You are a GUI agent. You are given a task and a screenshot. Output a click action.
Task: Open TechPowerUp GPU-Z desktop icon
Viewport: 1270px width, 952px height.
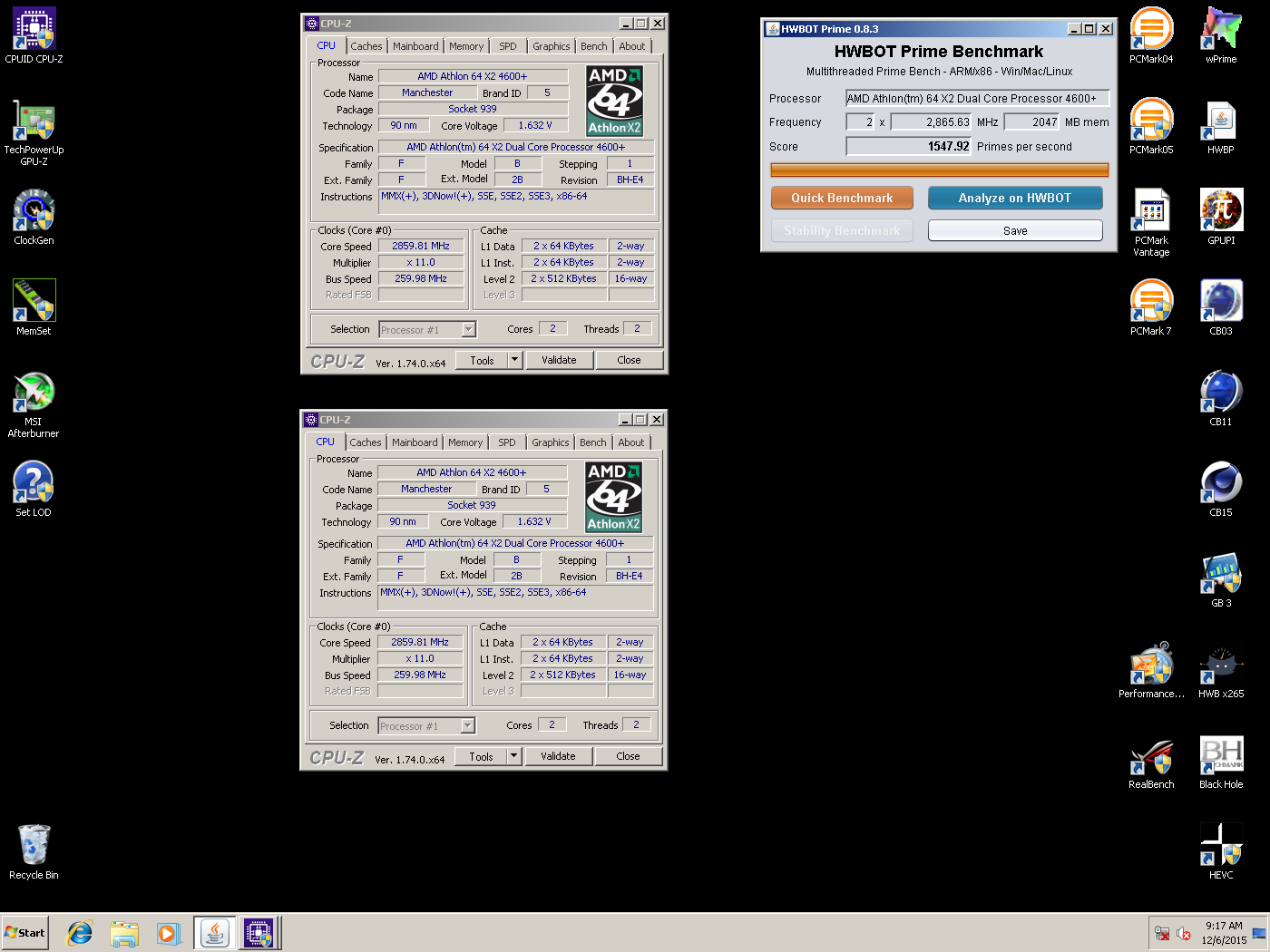[34, 132]
